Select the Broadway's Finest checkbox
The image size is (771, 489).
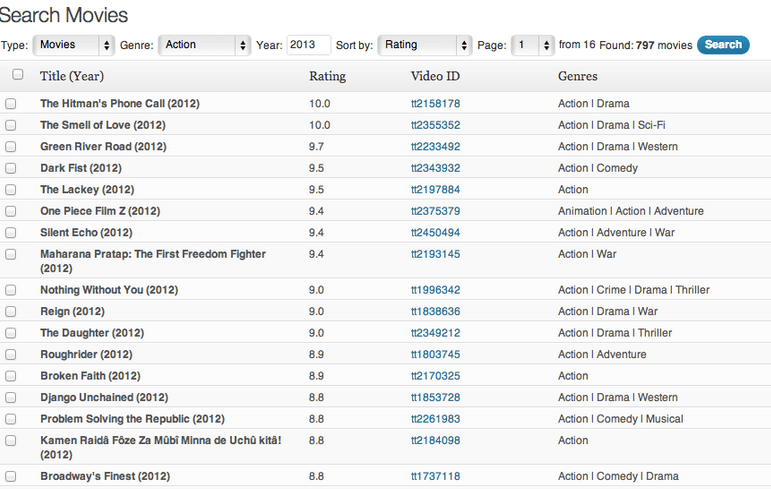[10, 476]
